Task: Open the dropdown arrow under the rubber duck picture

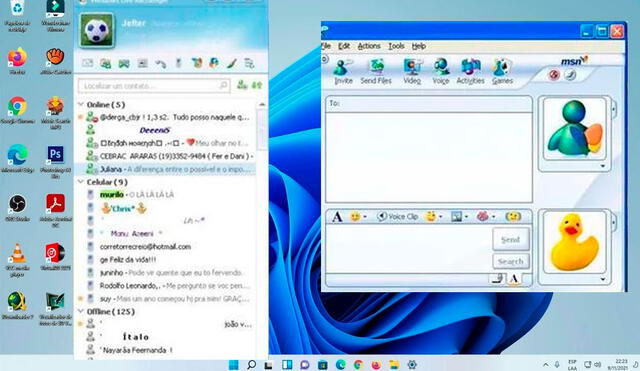Action: (602, 279)
